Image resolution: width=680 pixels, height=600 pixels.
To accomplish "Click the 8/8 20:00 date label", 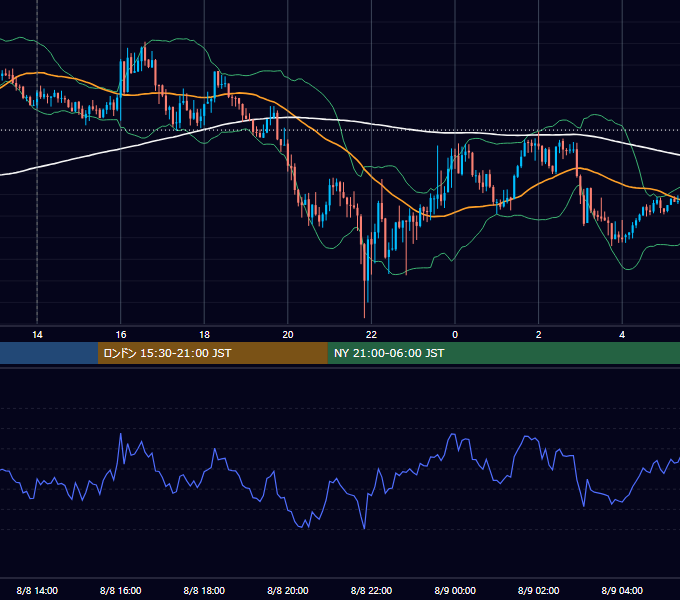I will pyautogui.click(x=288, y=590).
